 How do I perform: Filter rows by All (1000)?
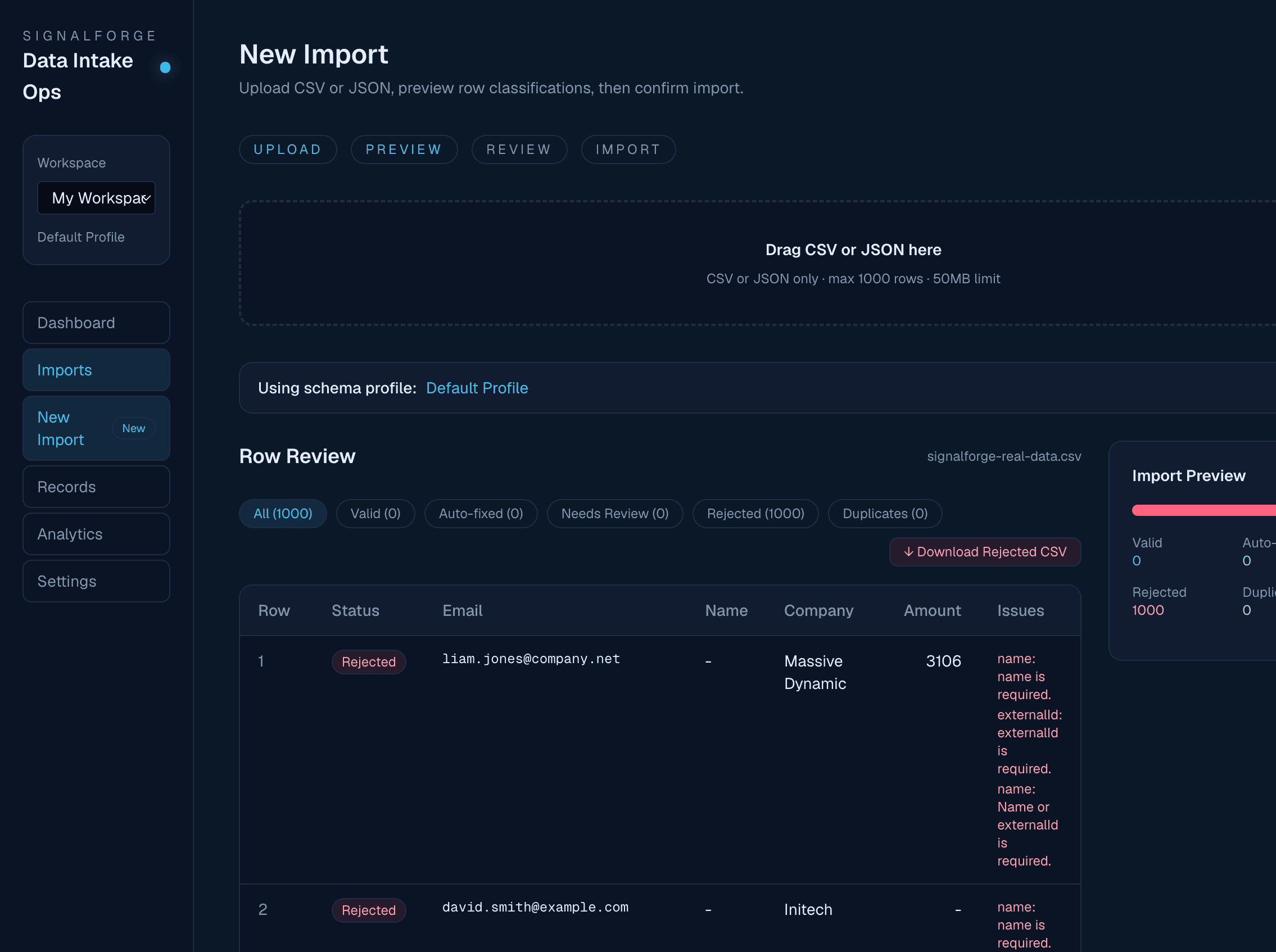click(x=283, y=514)
